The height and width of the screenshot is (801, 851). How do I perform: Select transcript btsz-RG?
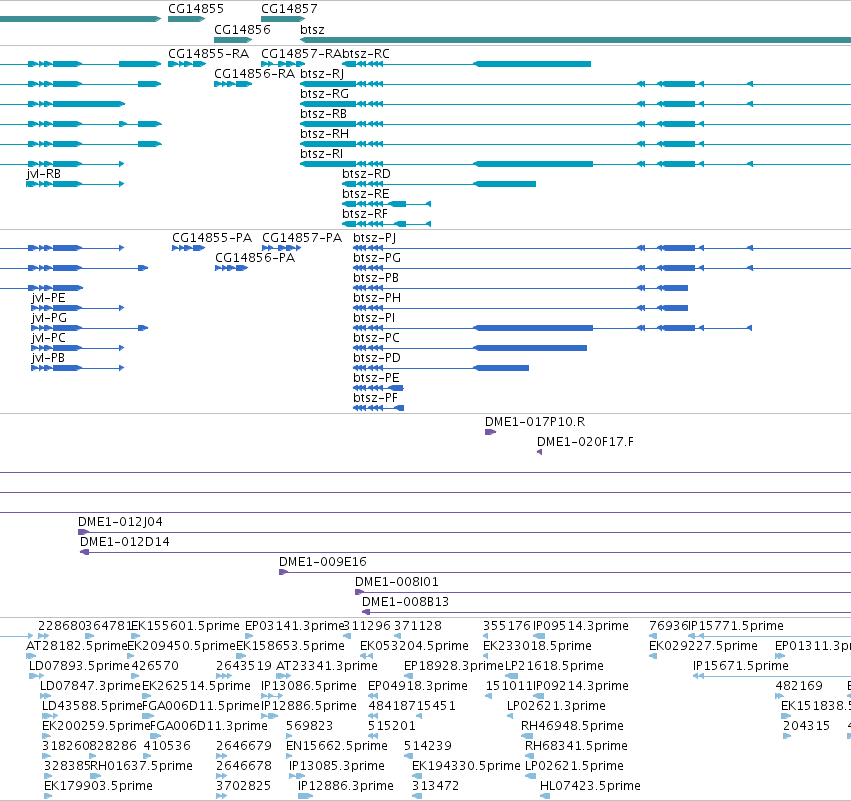tap(324, 94)
